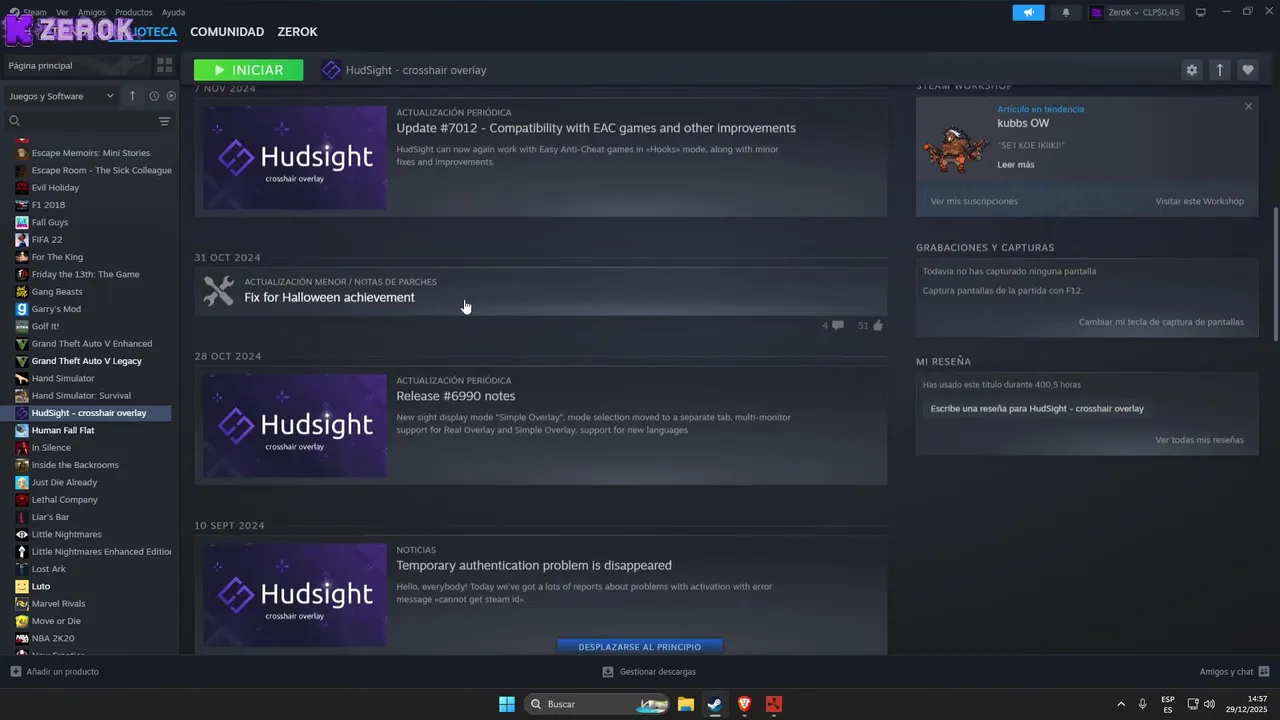
Task: Open the Ayuda menu
Action: coord(173,12)
